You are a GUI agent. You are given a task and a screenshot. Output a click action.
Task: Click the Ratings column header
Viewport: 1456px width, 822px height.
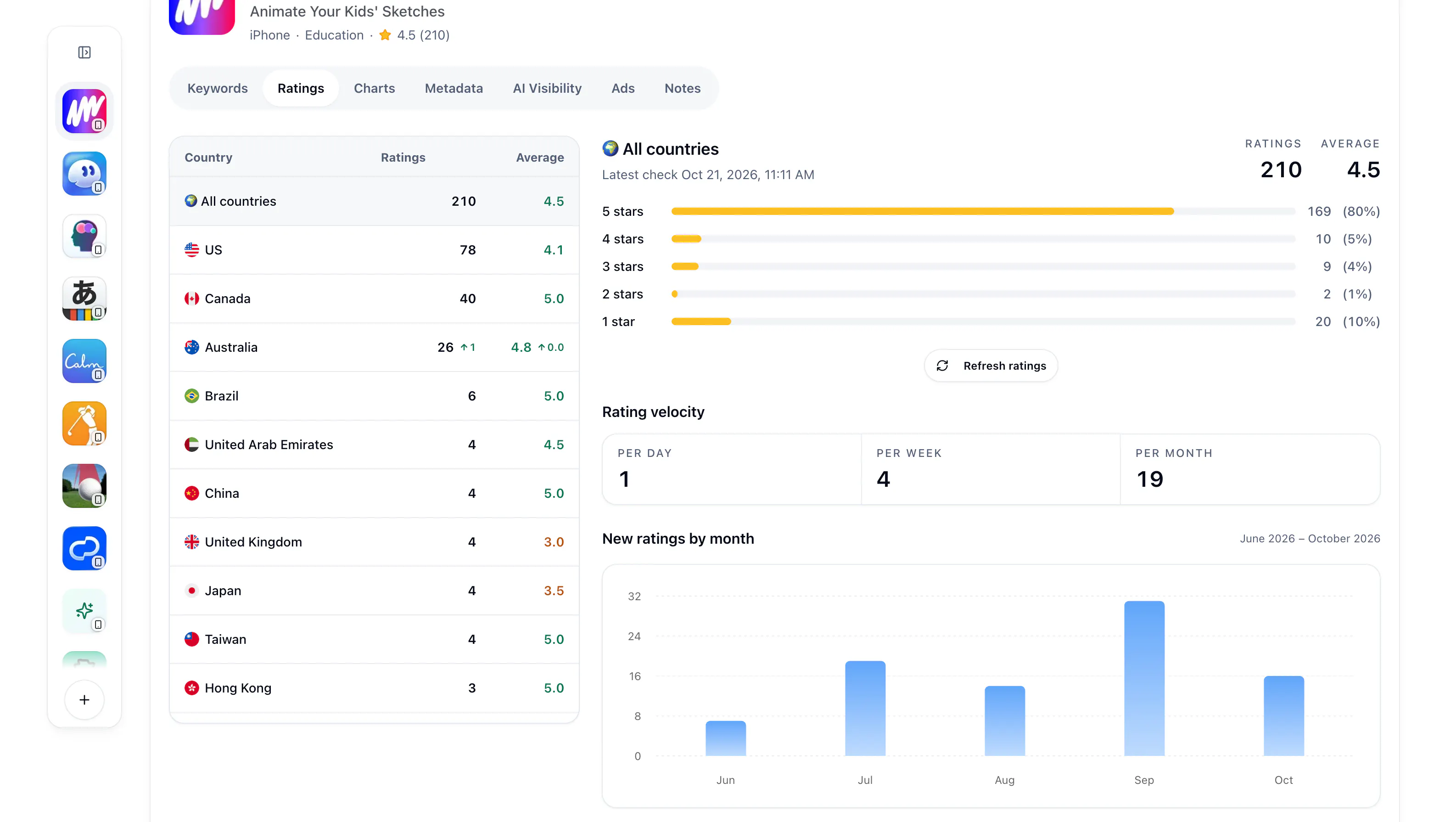click(403, 158)
